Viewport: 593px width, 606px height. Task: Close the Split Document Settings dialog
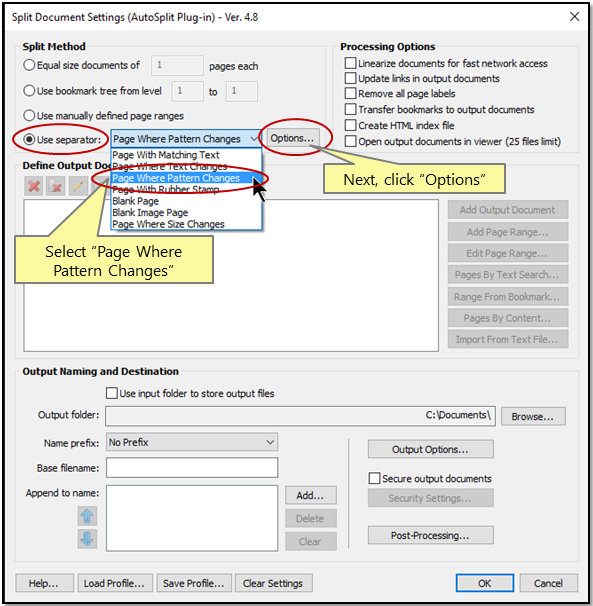coord(574,17)
